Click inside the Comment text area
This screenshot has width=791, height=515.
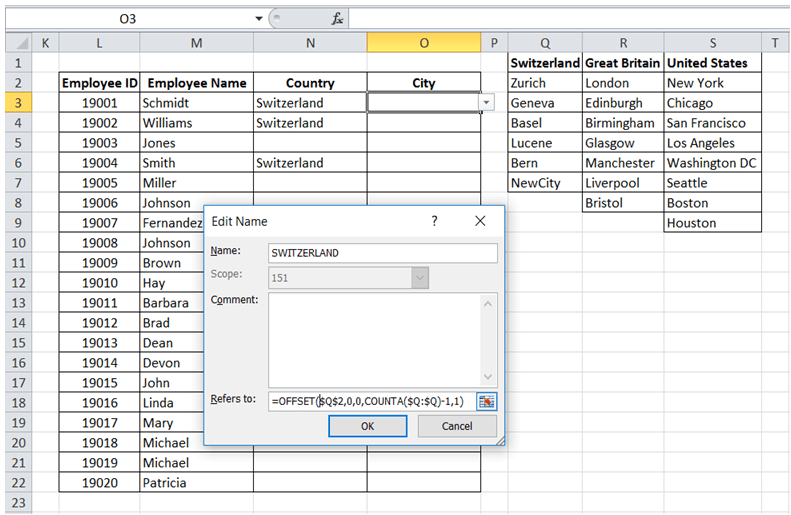coord(376,340)
